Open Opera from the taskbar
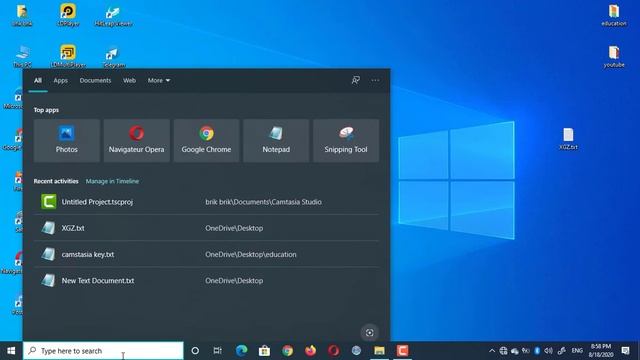The width and height of the screenshot is (640, 360). (x=333, y=351)
